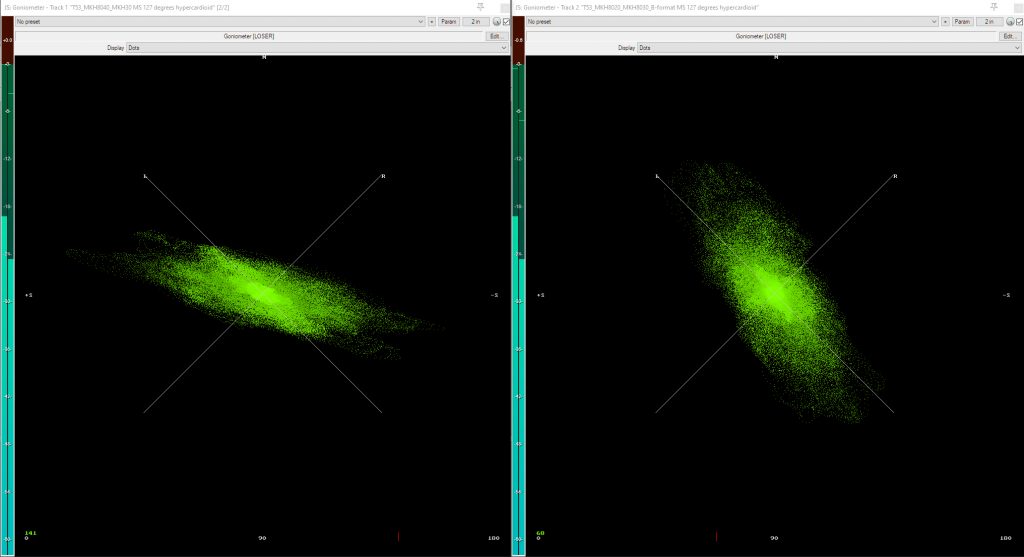Toggle bypass checkbox in Track 2 Goniometer
This screenshot has width=1024, height=557.
pyautogui.click(x=1019, y=22)
